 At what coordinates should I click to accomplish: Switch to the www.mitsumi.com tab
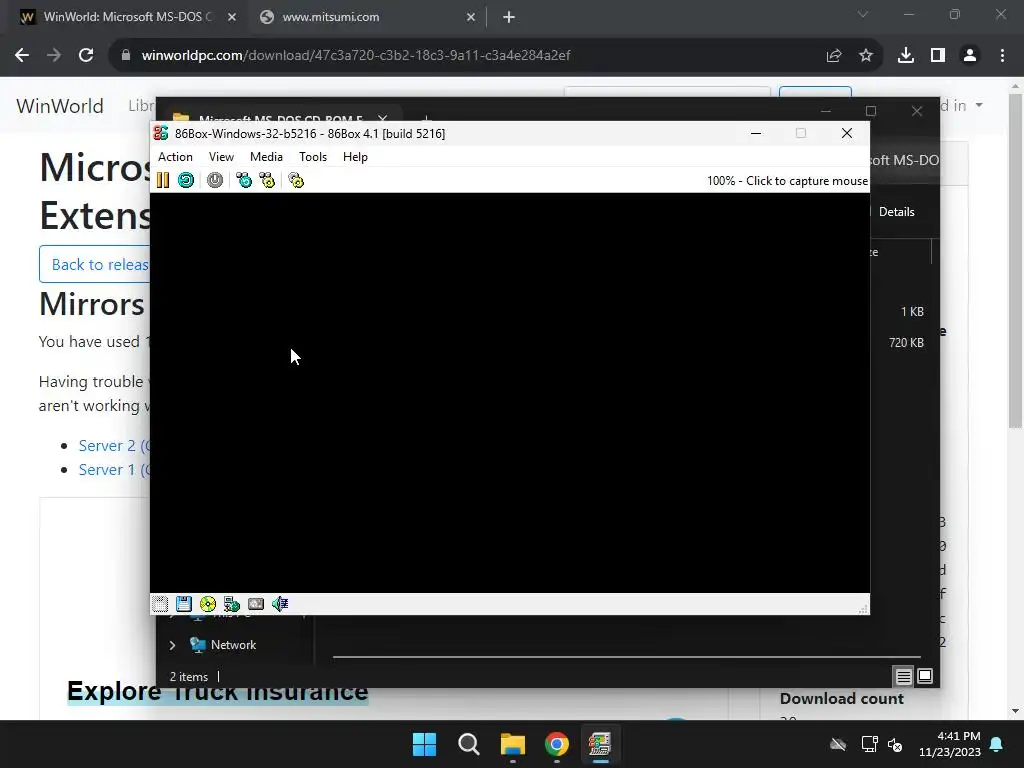[330, 17]
